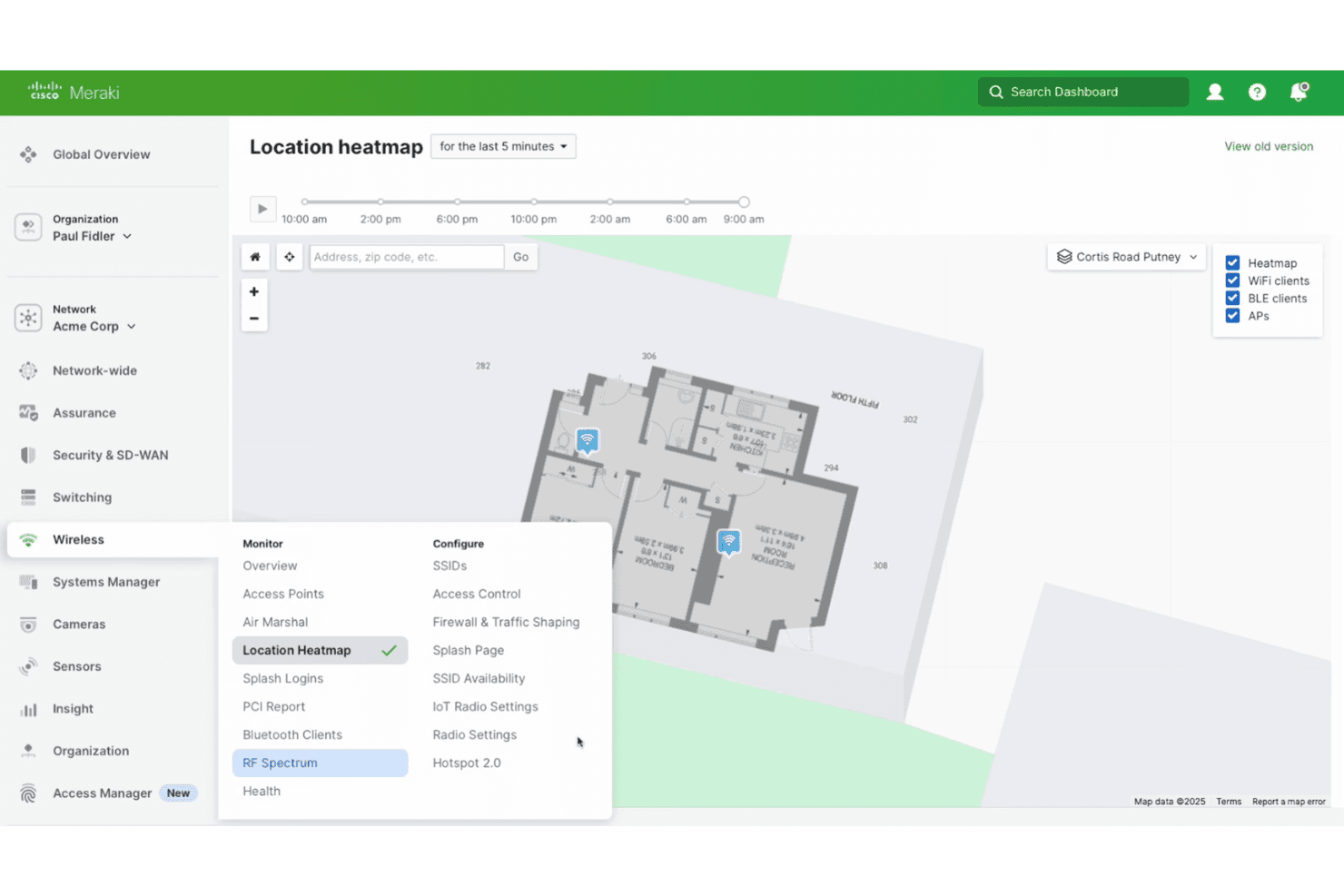
Task: Click Report a map error link
Action: click(x=1289, y=802)
